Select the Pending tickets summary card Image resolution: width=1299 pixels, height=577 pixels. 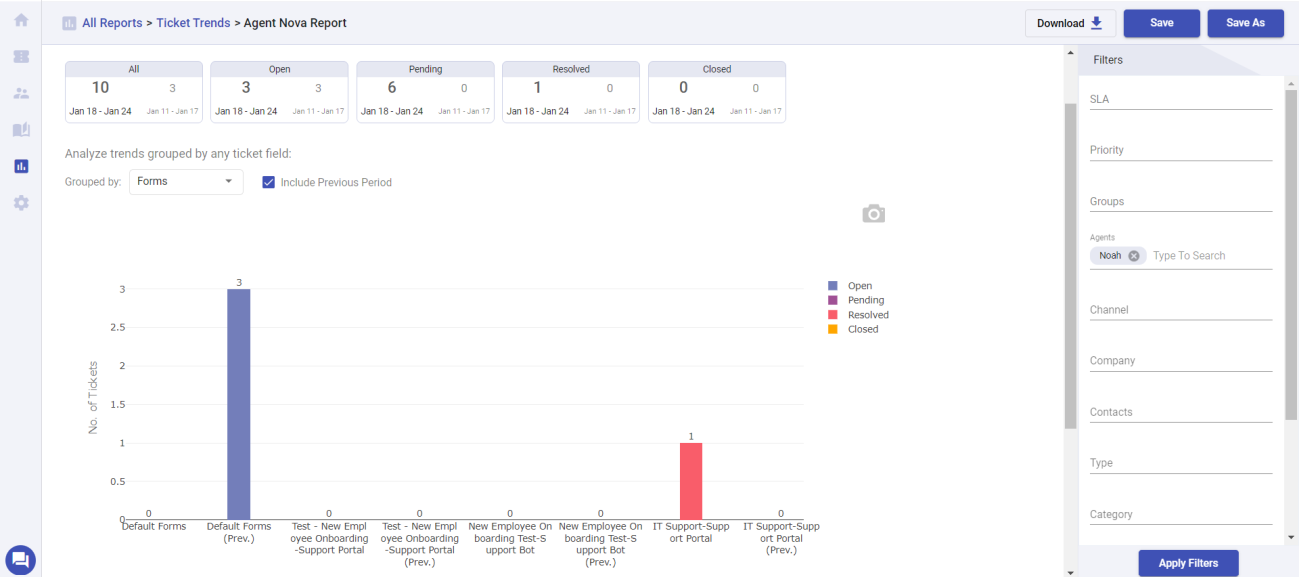[x=425, y=92]
